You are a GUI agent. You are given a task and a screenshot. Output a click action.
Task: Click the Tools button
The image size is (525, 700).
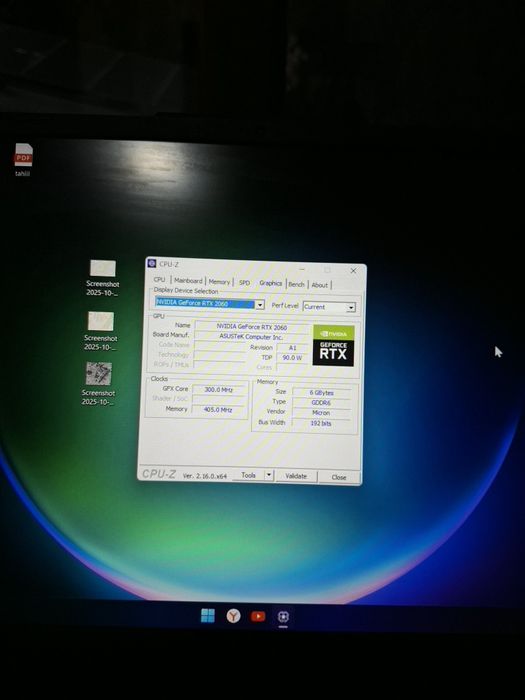point(248,475)
